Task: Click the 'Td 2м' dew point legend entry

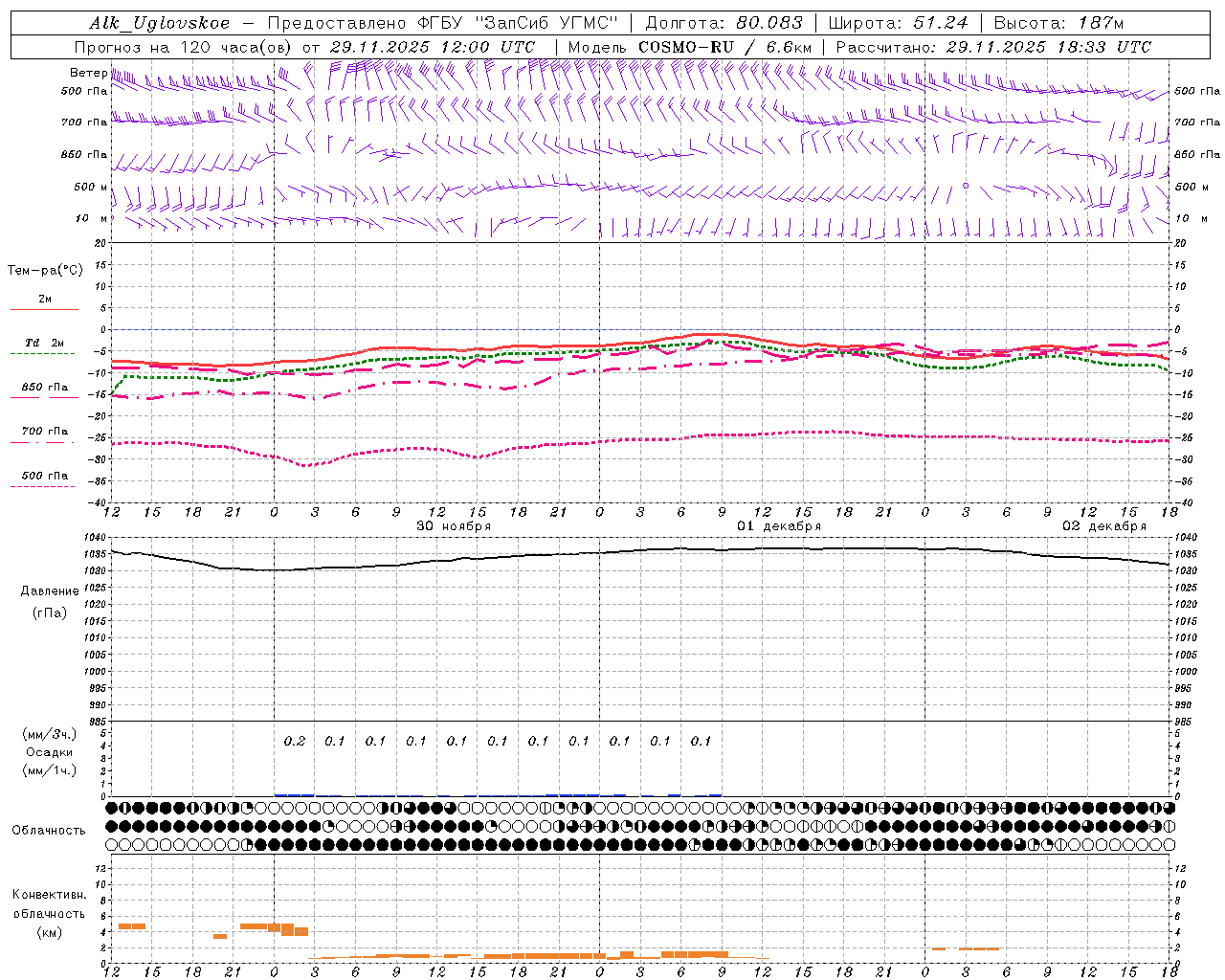Action: coord(45,343)
